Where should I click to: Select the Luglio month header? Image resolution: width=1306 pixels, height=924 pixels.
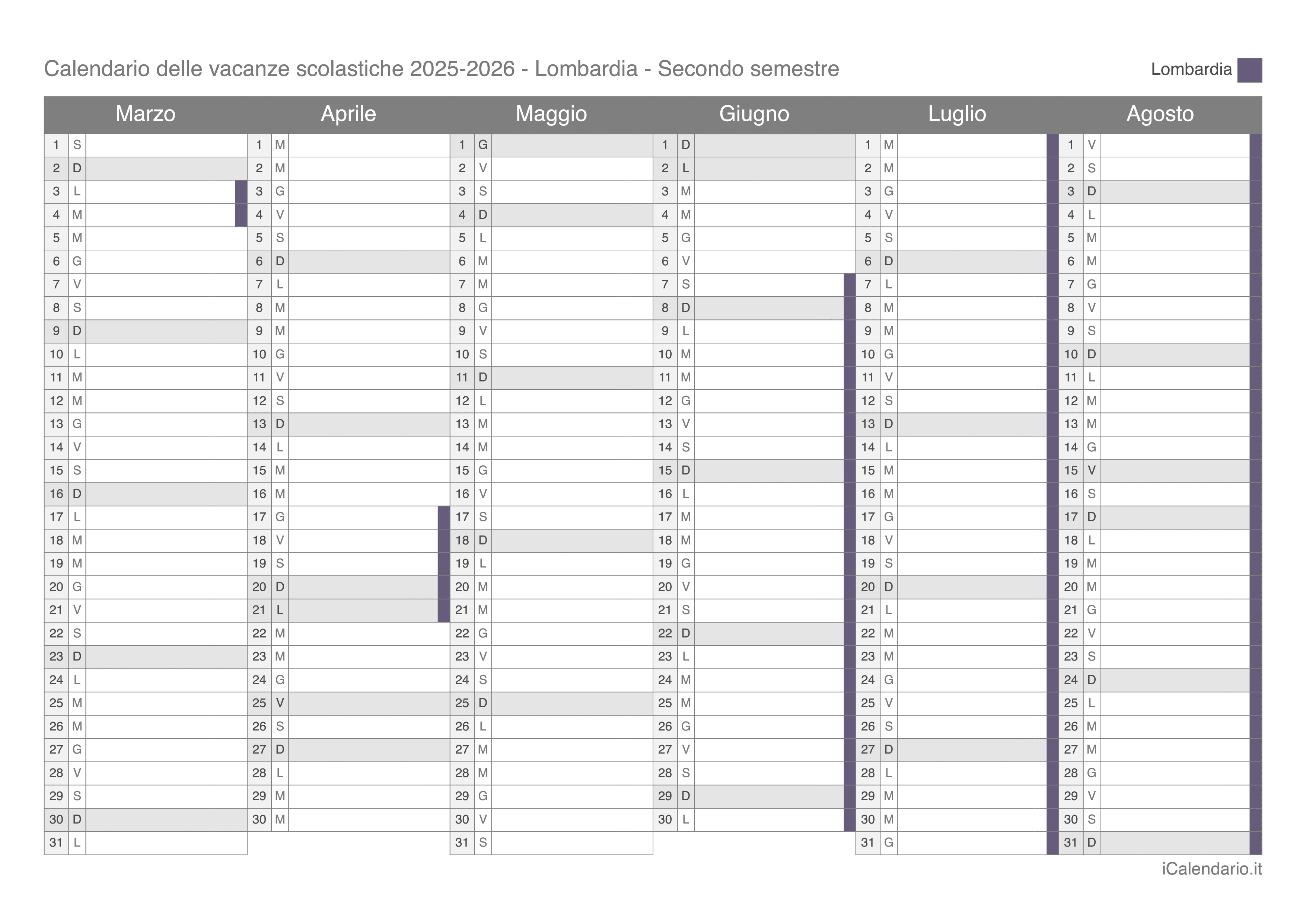(957, 114)
